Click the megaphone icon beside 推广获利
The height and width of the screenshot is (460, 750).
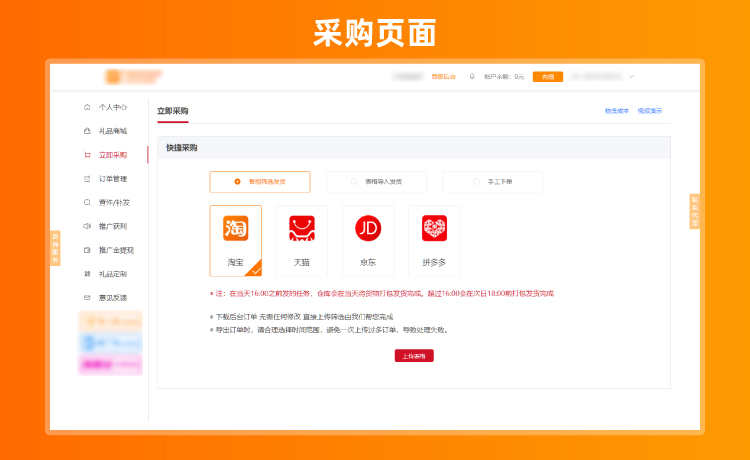[87, 226]
